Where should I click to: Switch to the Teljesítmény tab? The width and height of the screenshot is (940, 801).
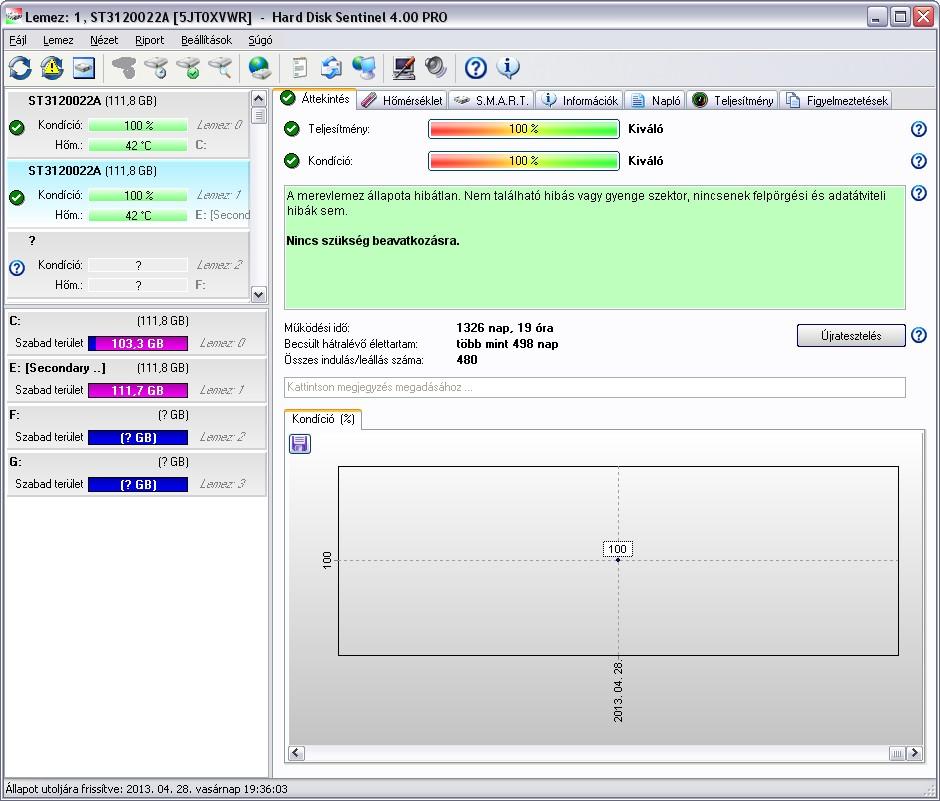[x=733, y=101]
